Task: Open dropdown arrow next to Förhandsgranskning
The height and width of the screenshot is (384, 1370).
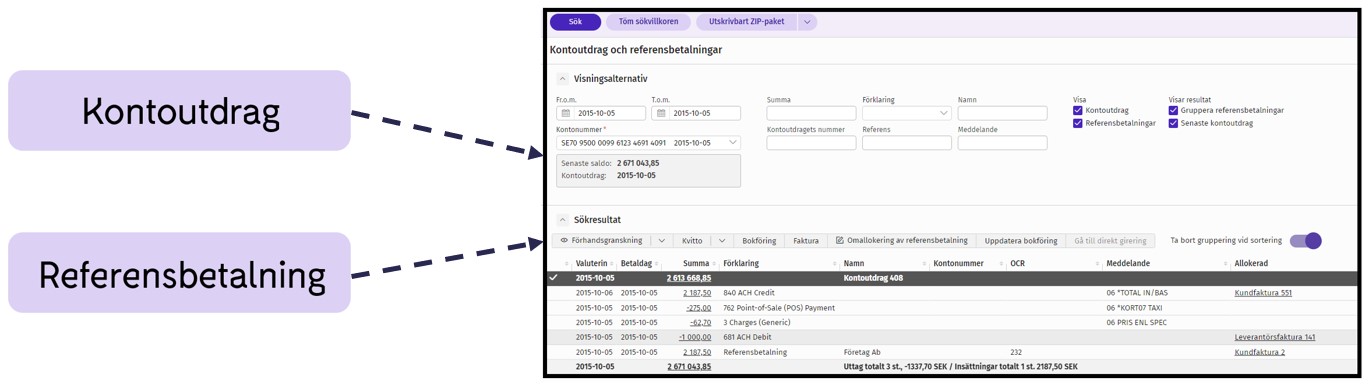Action: tap(661, 241)
